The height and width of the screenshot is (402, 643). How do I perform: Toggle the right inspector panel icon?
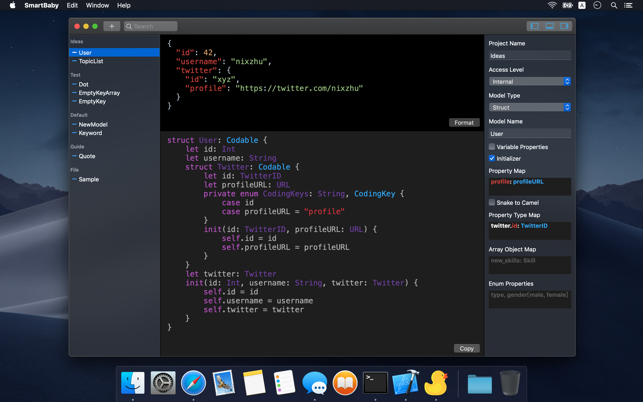pos(565,26)
